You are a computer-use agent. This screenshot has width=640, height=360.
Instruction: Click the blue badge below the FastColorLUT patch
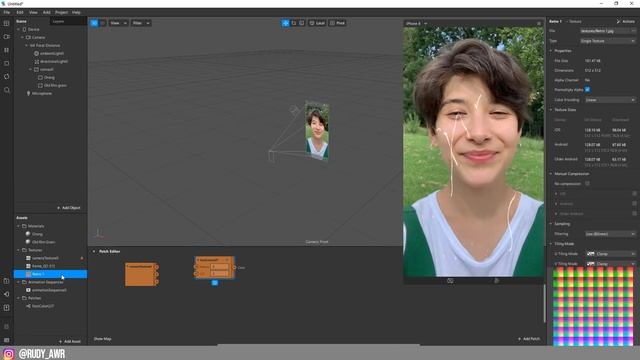(x=215, y=282)
